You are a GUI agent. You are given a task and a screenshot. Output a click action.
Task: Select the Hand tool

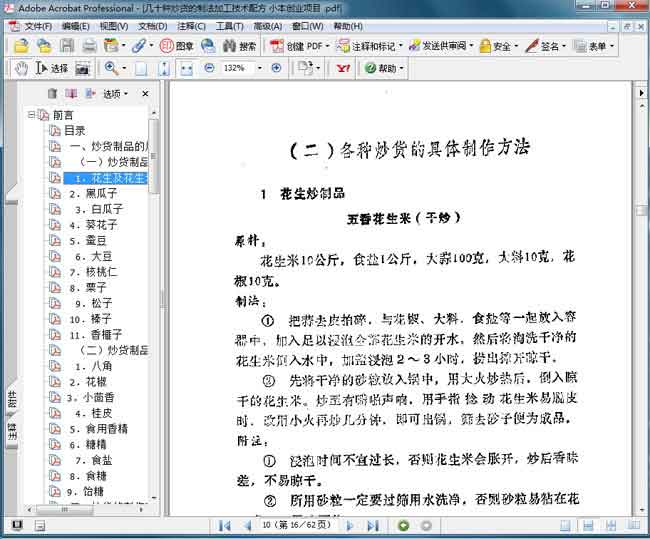(21, 68)
